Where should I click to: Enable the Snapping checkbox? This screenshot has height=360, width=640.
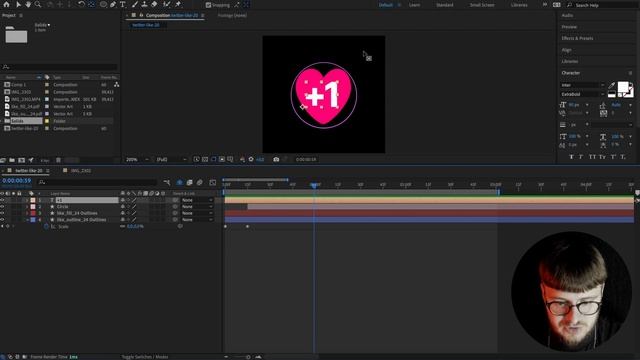[x=209, y=5]
